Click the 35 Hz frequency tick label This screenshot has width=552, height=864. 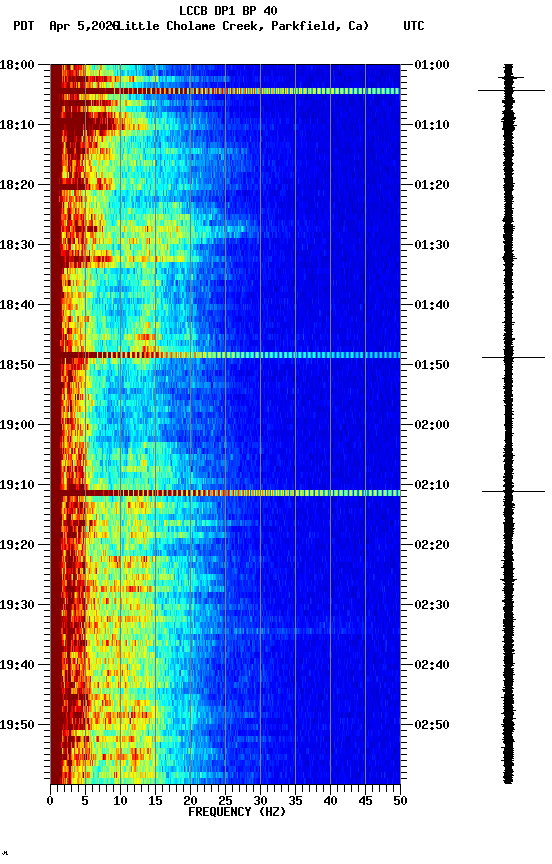(295, 801)
